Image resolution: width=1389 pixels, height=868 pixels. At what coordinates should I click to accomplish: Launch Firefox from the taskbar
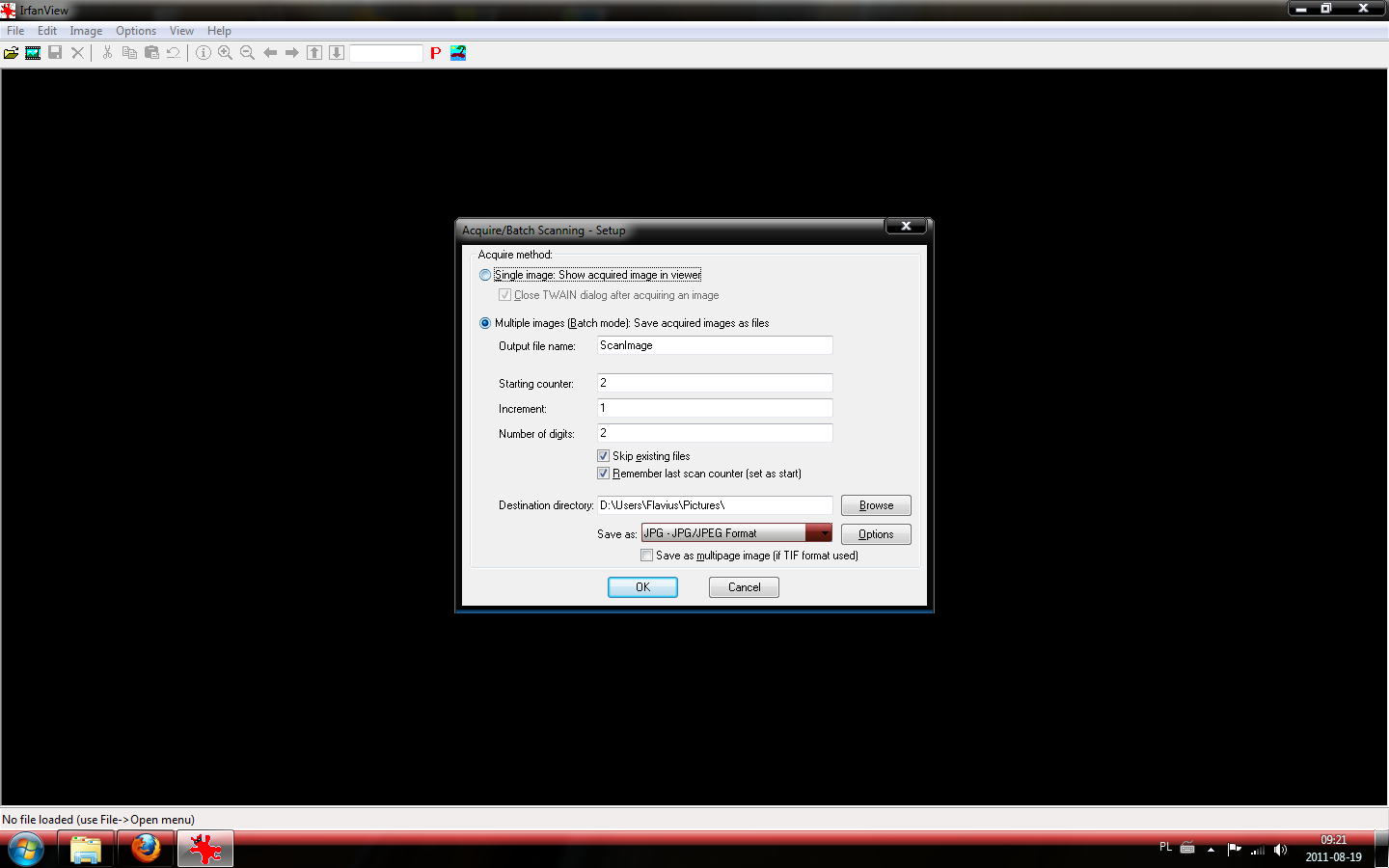pos(146,850)
